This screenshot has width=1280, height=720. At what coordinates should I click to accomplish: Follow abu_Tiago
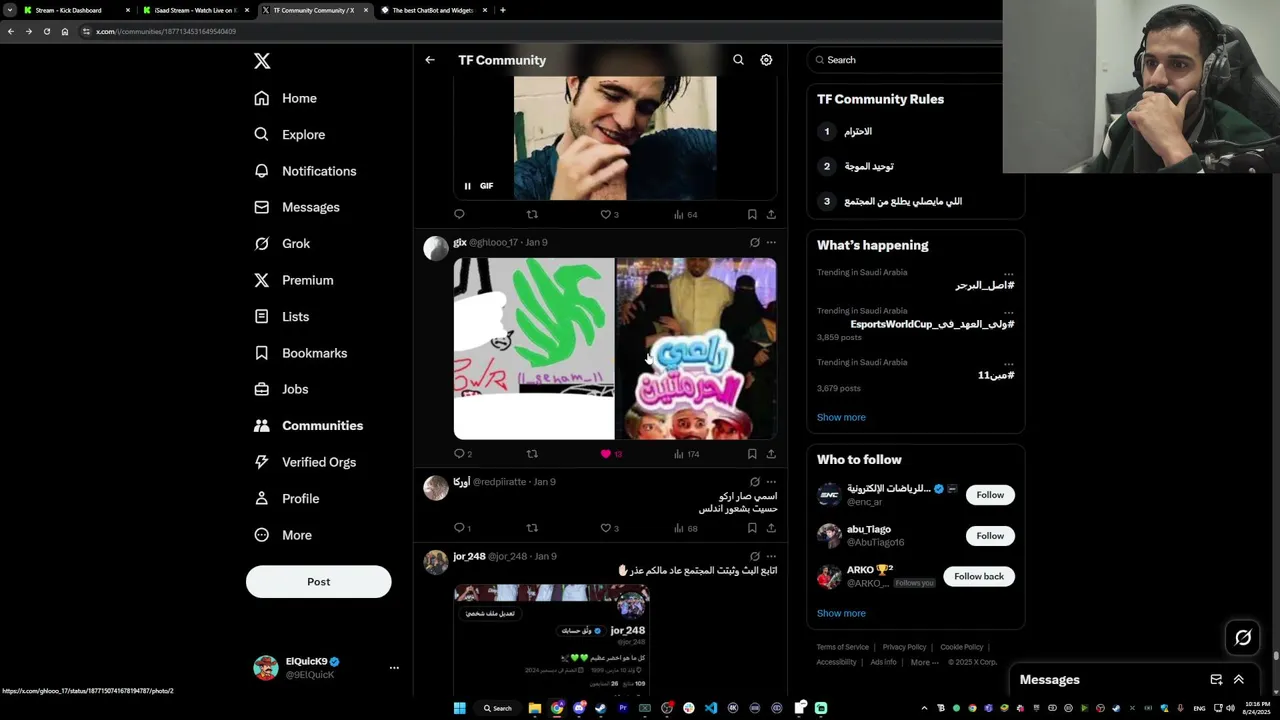(990, 536)
